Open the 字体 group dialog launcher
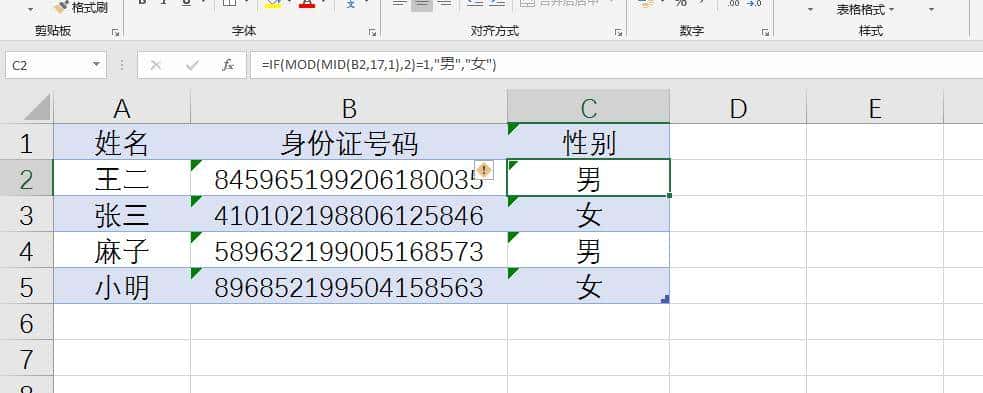 point(372,32)
